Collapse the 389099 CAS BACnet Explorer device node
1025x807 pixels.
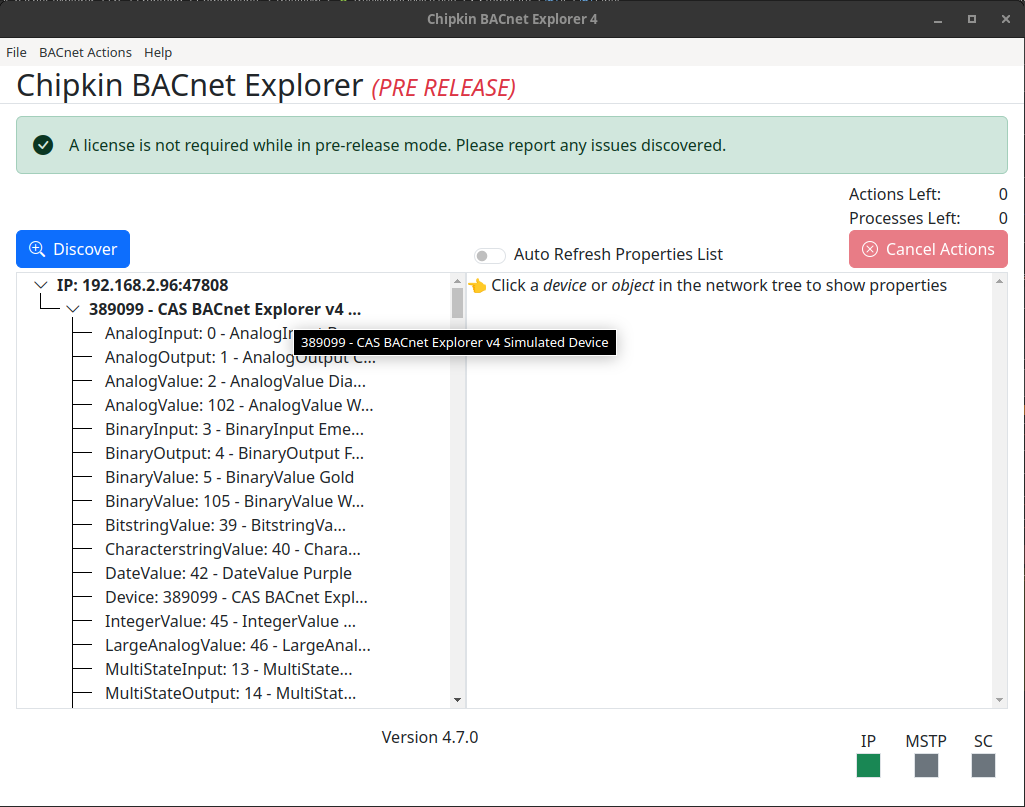click(x=73, y=309)
